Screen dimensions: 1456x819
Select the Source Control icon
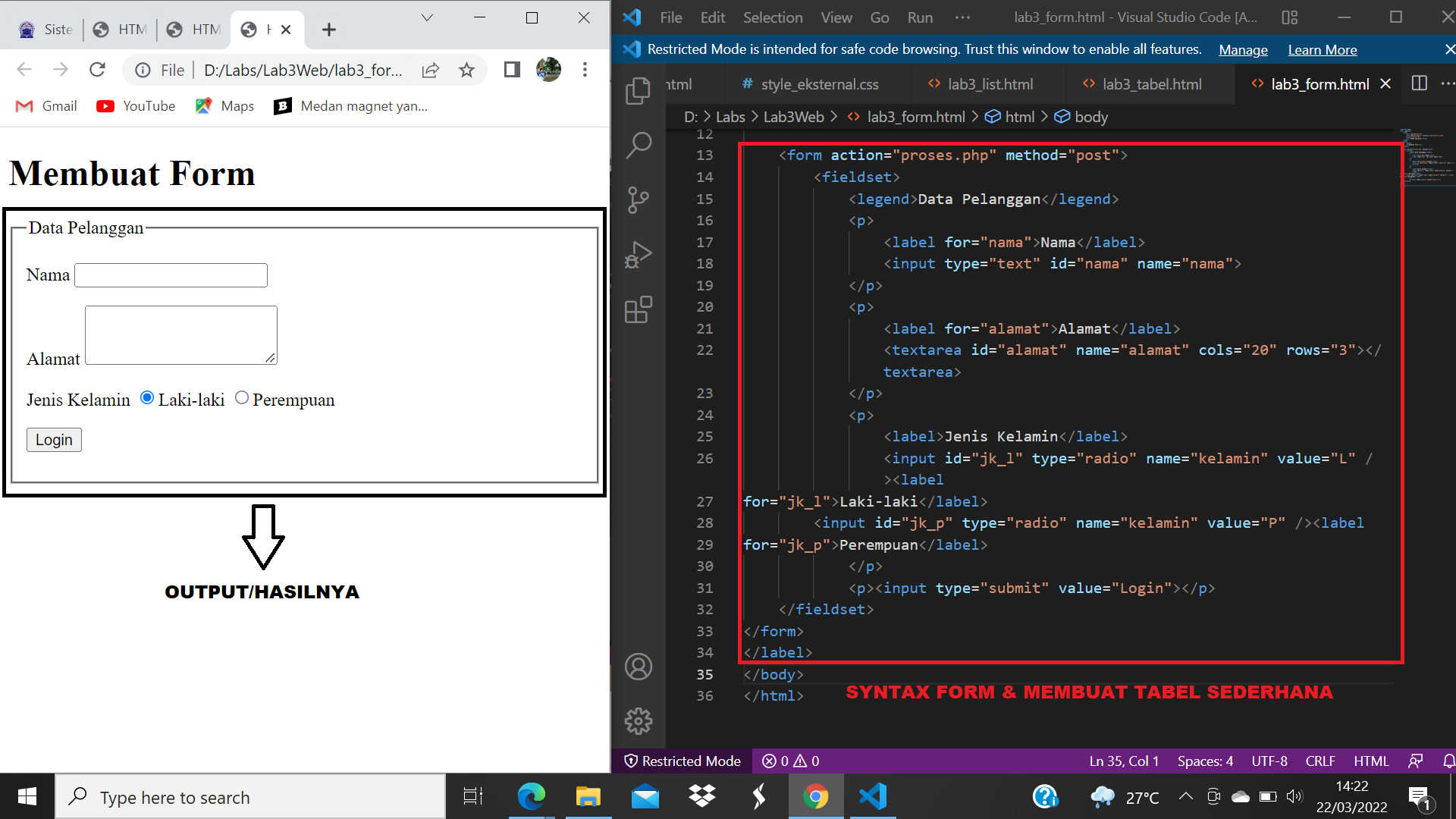[x=639, y=199]
